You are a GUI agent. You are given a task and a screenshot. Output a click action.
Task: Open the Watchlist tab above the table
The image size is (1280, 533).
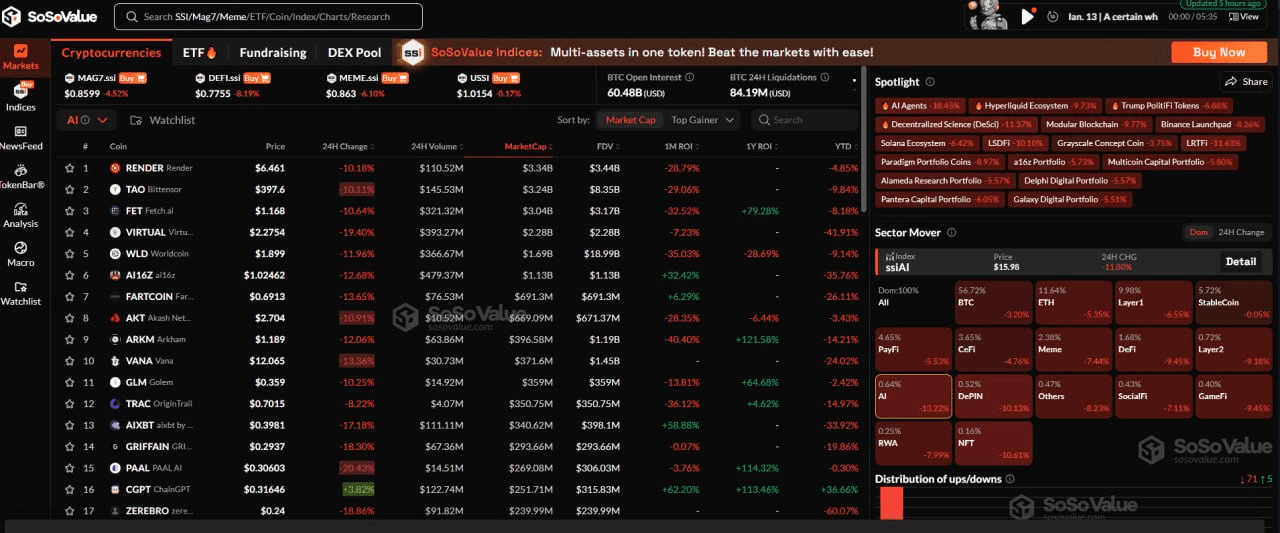pyautogui.click(x=162, y=120)
